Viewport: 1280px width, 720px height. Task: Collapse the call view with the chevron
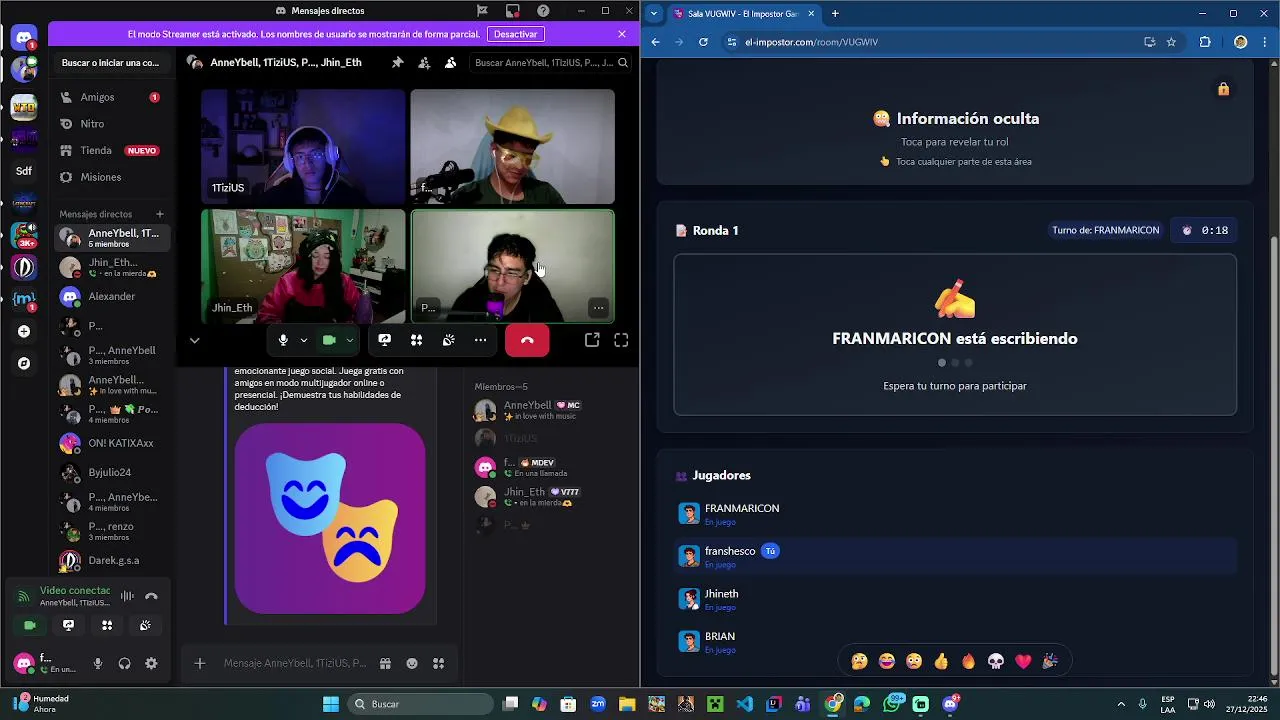point(194,340)
